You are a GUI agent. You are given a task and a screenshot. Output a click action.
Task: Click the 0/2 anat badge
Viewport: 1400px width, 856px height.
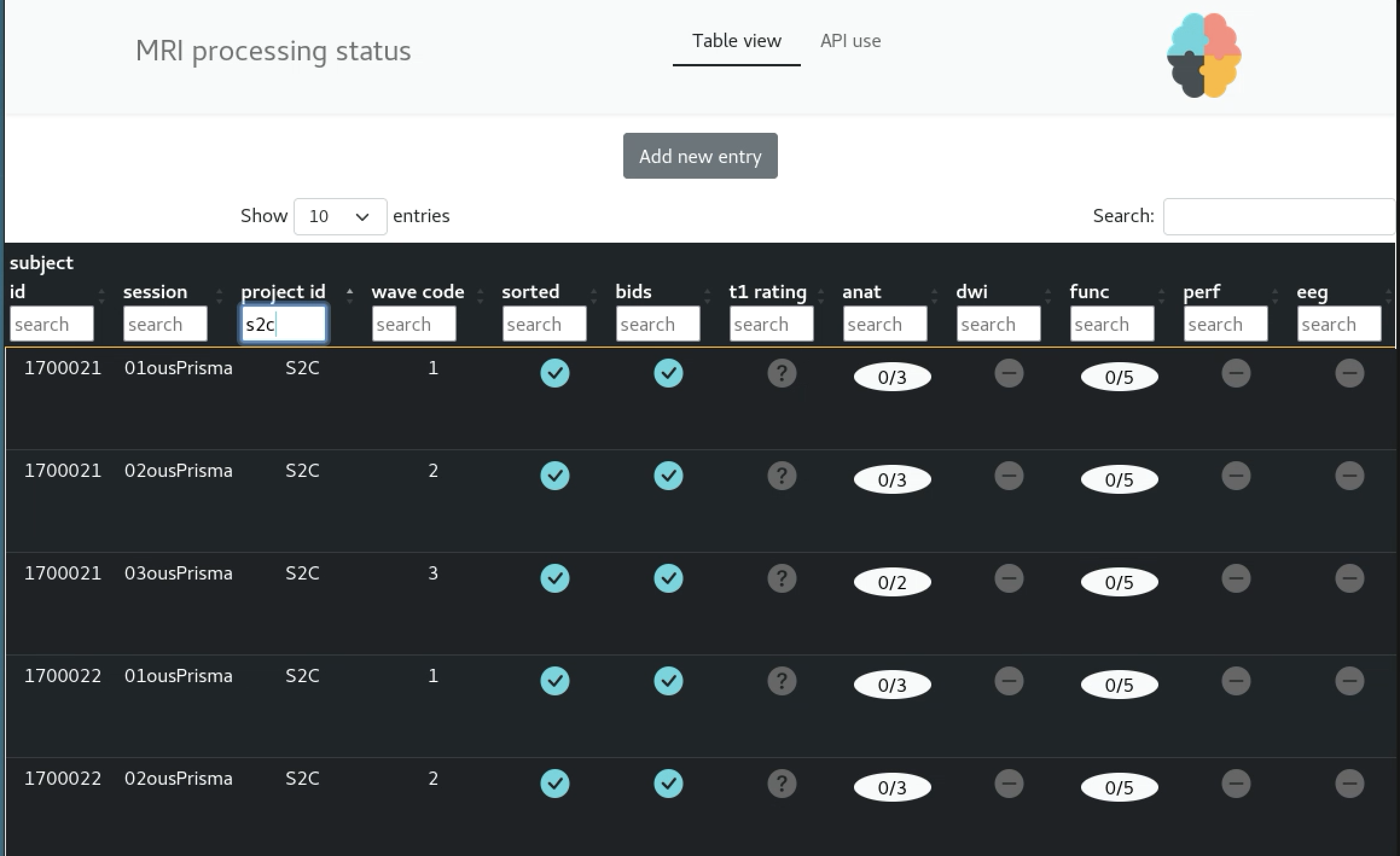pos(892,582)
